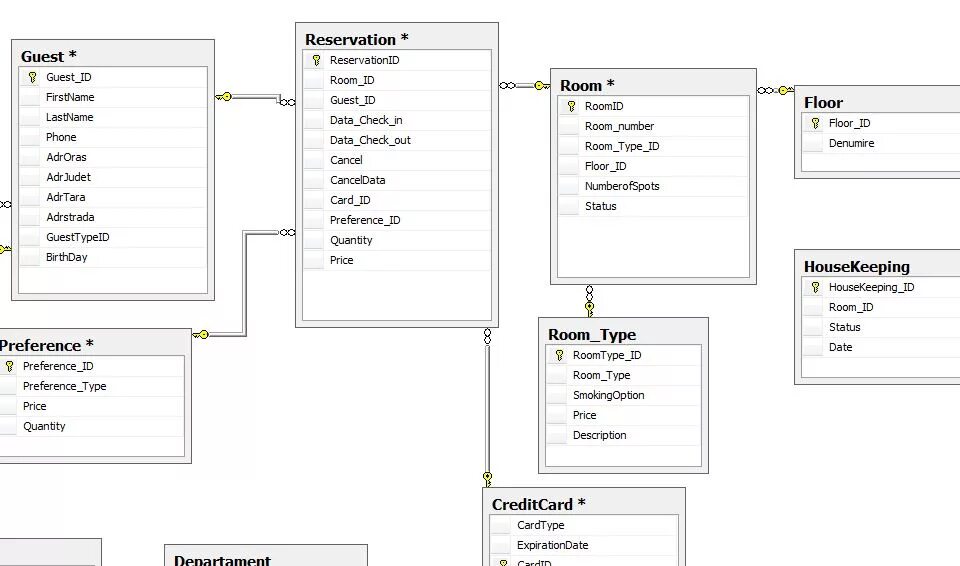Select Price column in Reservation table
This screenshot has height=566, width=960.
coord(397,260)
